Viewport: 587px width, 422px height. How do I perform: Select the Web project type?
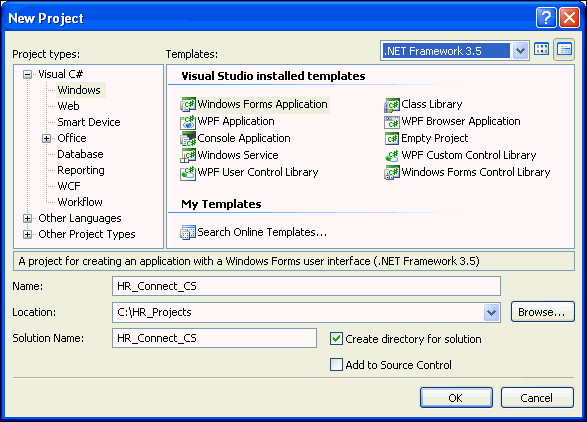tap(68, 106)
